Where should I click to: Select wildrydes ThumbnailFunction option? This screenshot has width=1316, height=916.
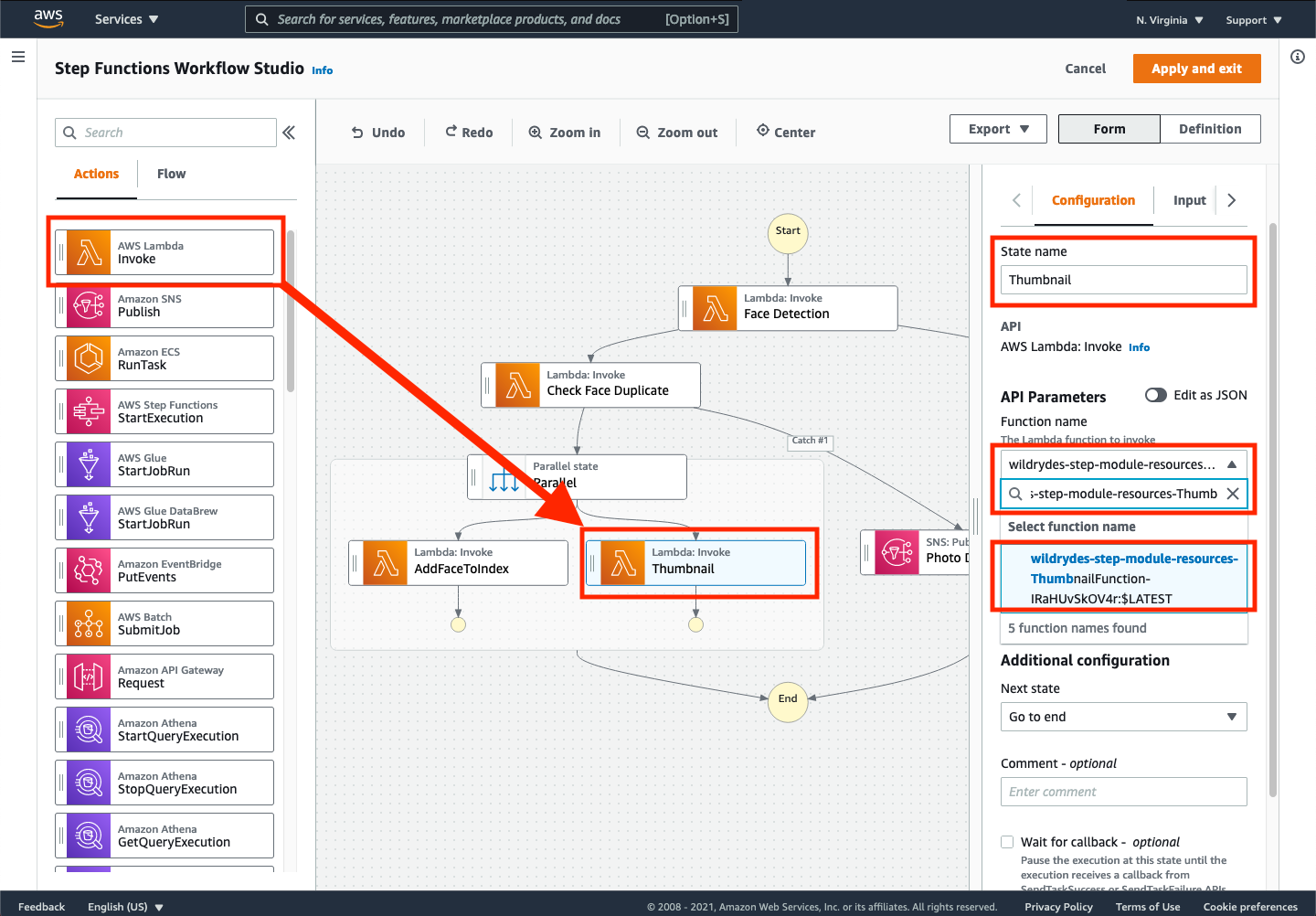click(1124, 579)
